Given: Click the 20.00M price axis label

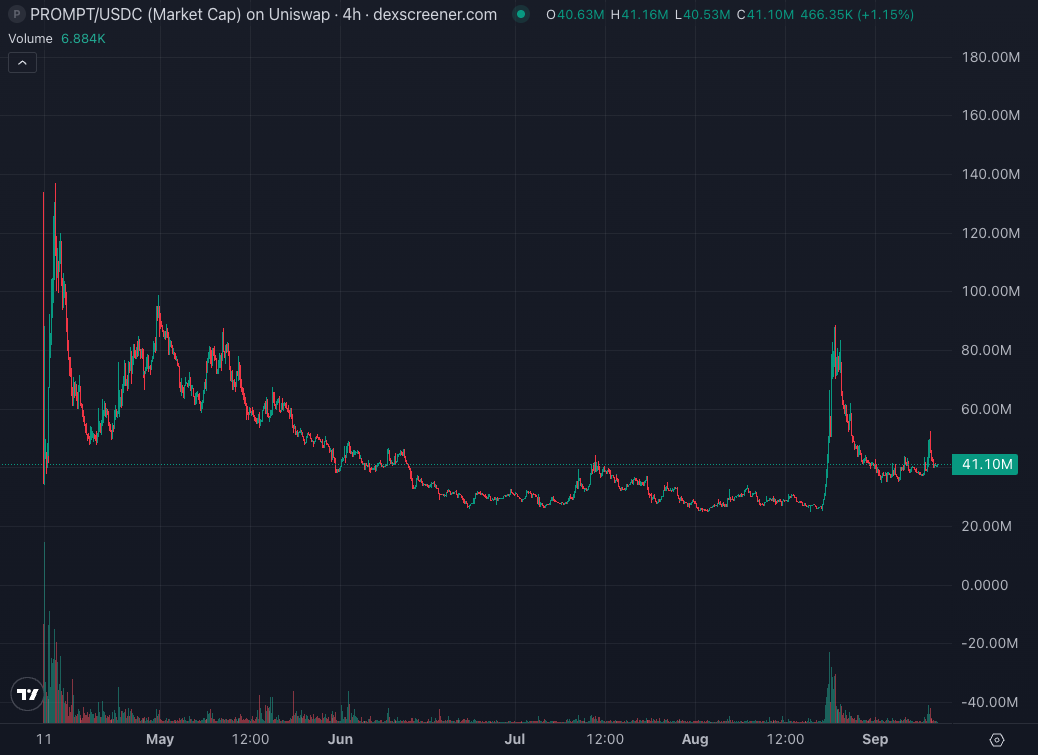Looking at the screenshot, I should point(986,526).
